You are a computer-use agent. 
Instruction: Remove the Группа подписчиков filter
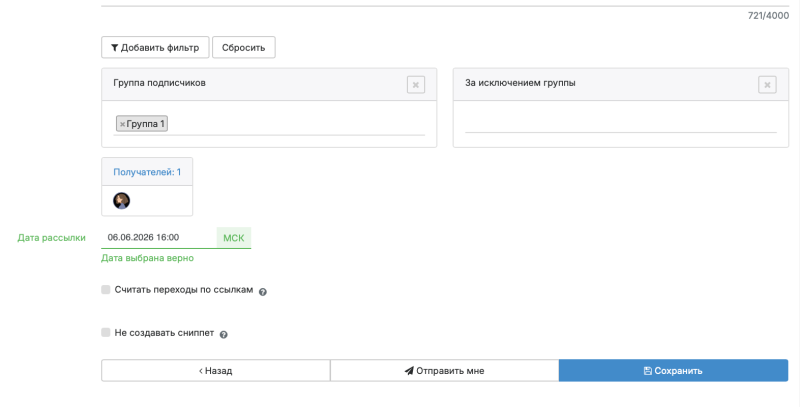coord(416,85)
